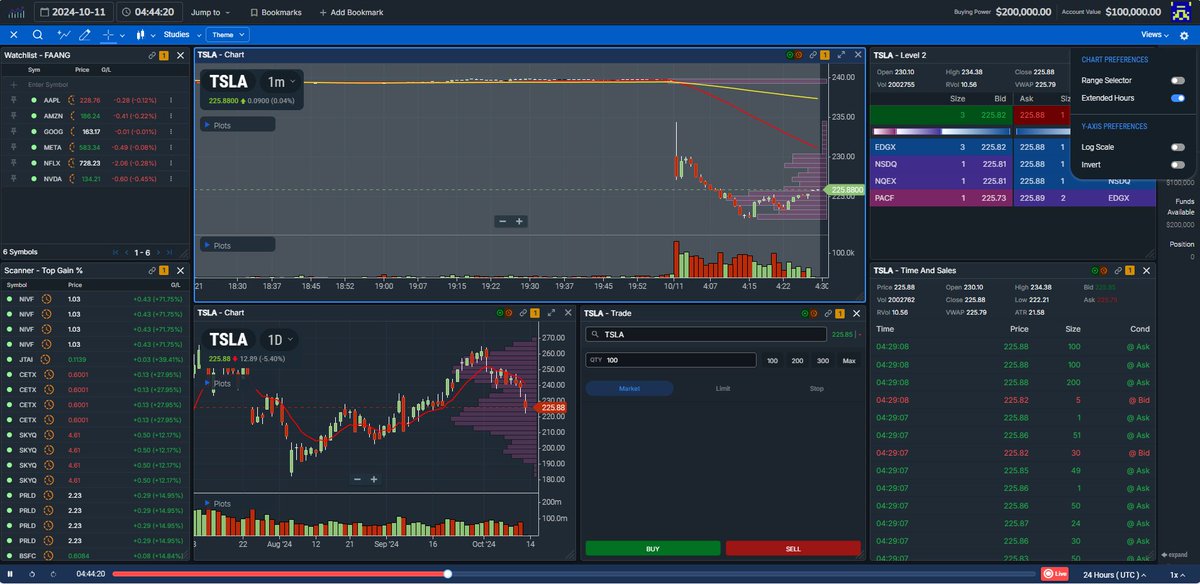The image size is (1200, 584).
Task: Set quantity to 200 preset button
Action: click(797, 360)
